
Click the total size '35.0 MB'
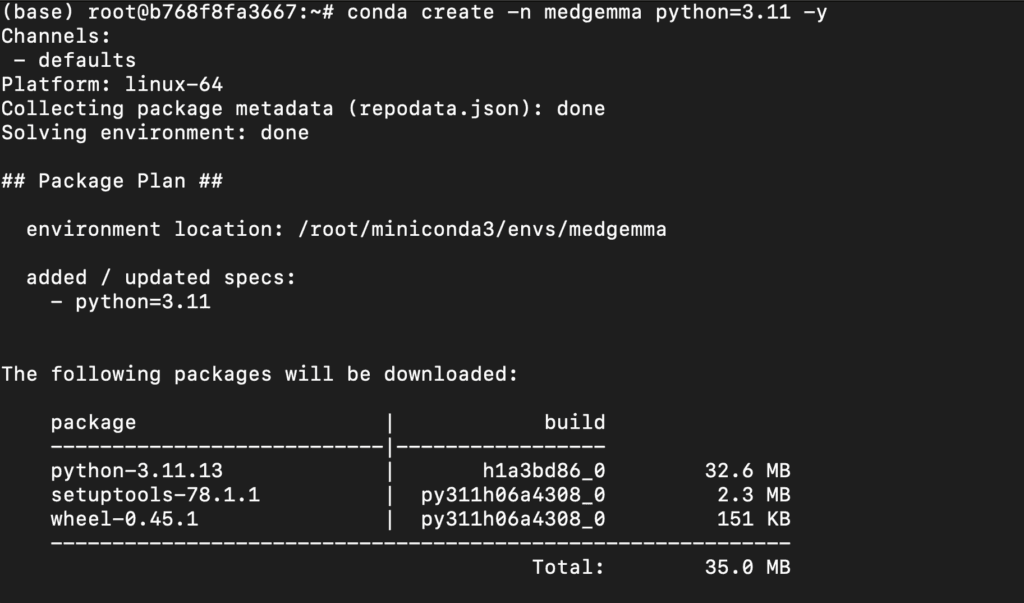(x=748, y=567)
